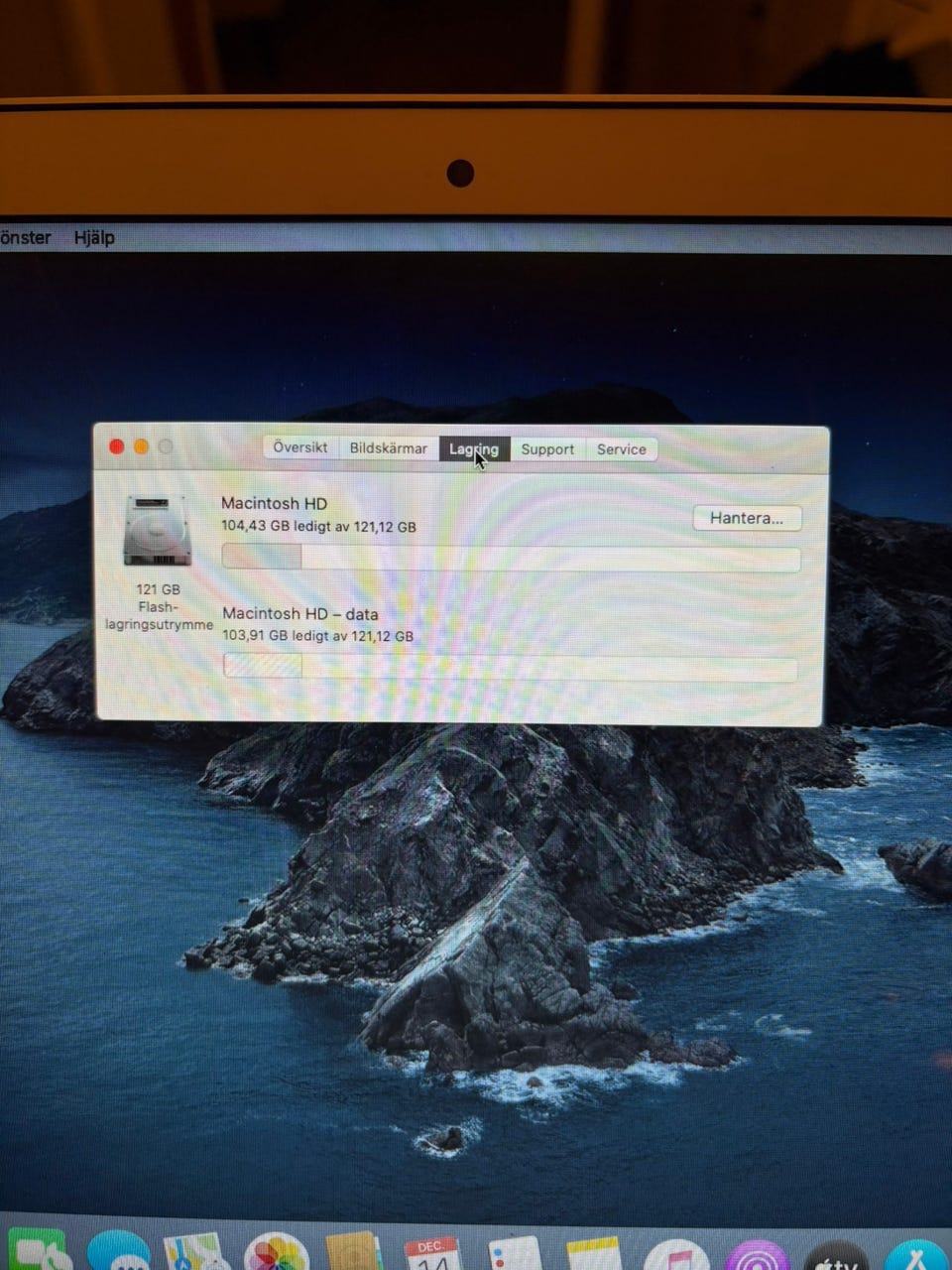Launch Maps from the Dock
Screen dimensions: 952x1270
click(x=196, y=1251)
